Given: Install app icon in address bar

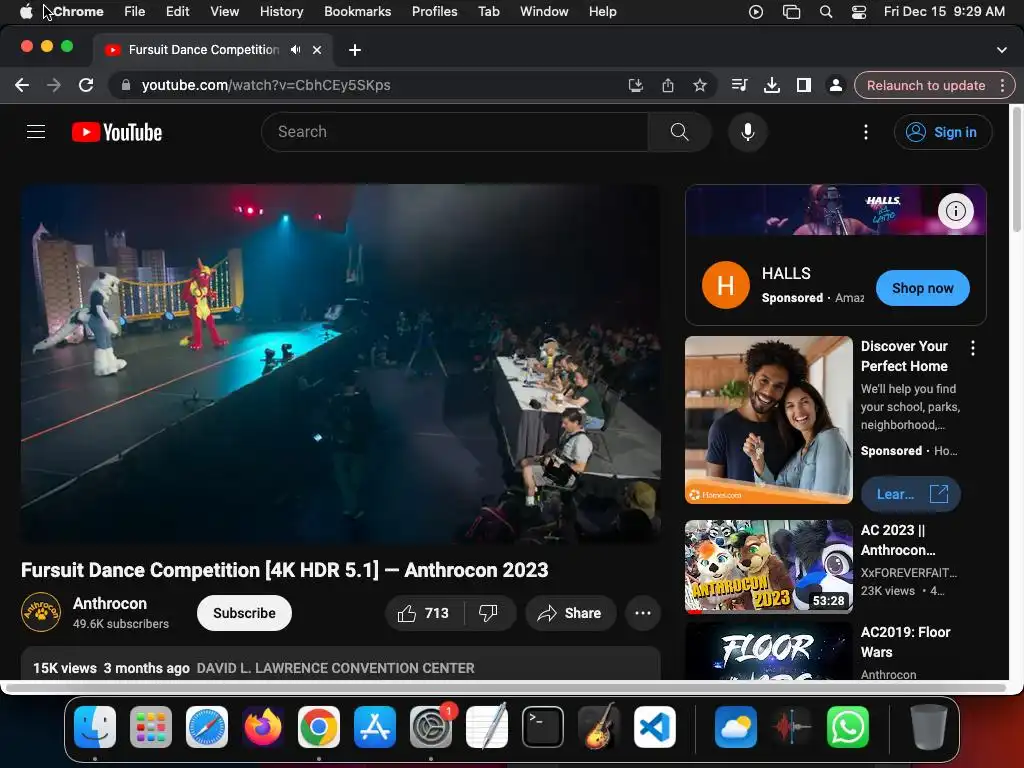Looking at the screenshot, I should coord(635,86).
